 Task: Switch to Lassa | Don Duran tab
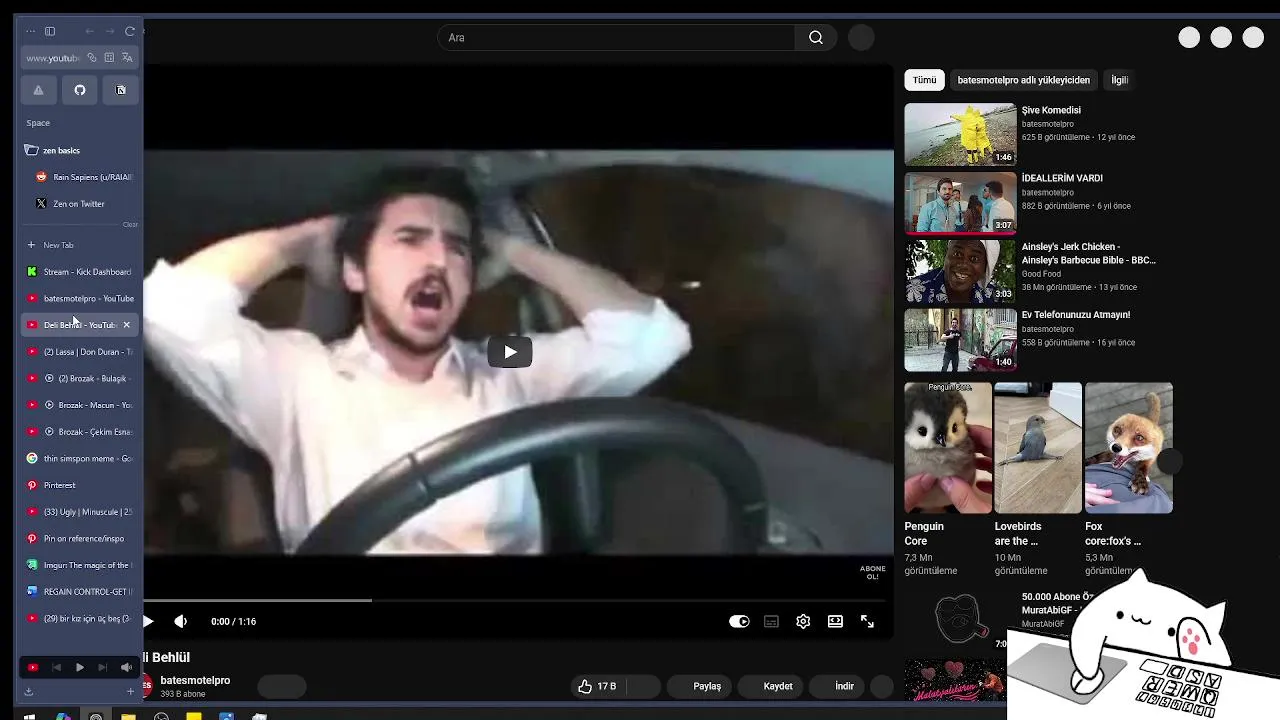pyautogui.click(x=80, y=352)
